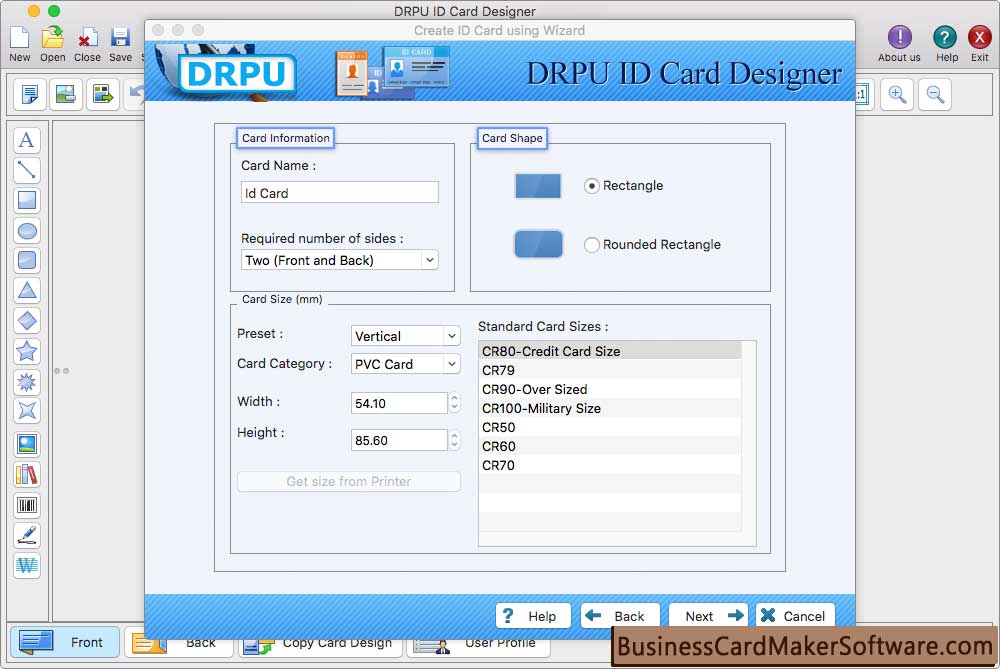Select CR100-Military Size card size
Image resolution: width=1000 pixels, height=669 pixels.
pyautogui.click(x=610, y=408)
